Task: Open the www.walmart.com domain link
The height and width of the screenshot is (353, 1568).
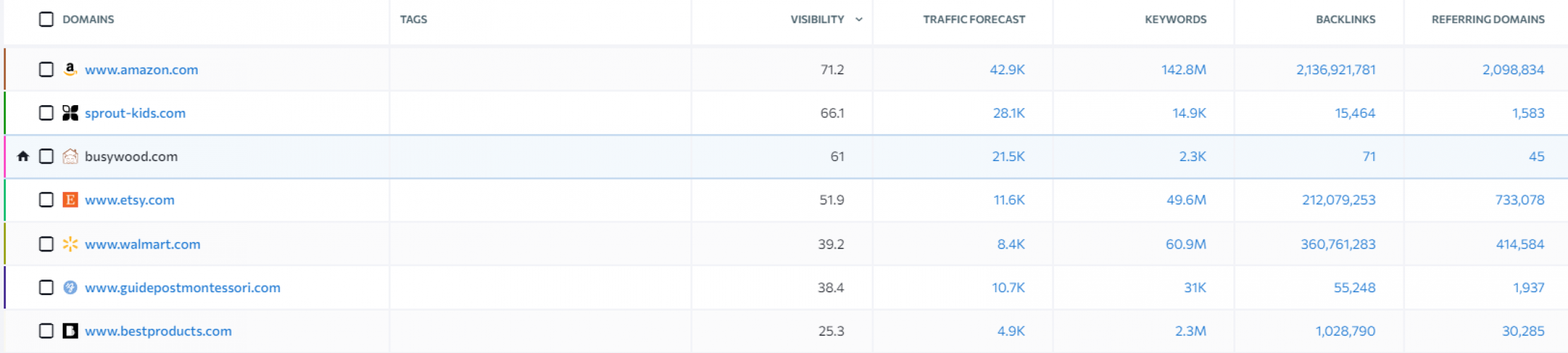Action: tap(143, 244)
